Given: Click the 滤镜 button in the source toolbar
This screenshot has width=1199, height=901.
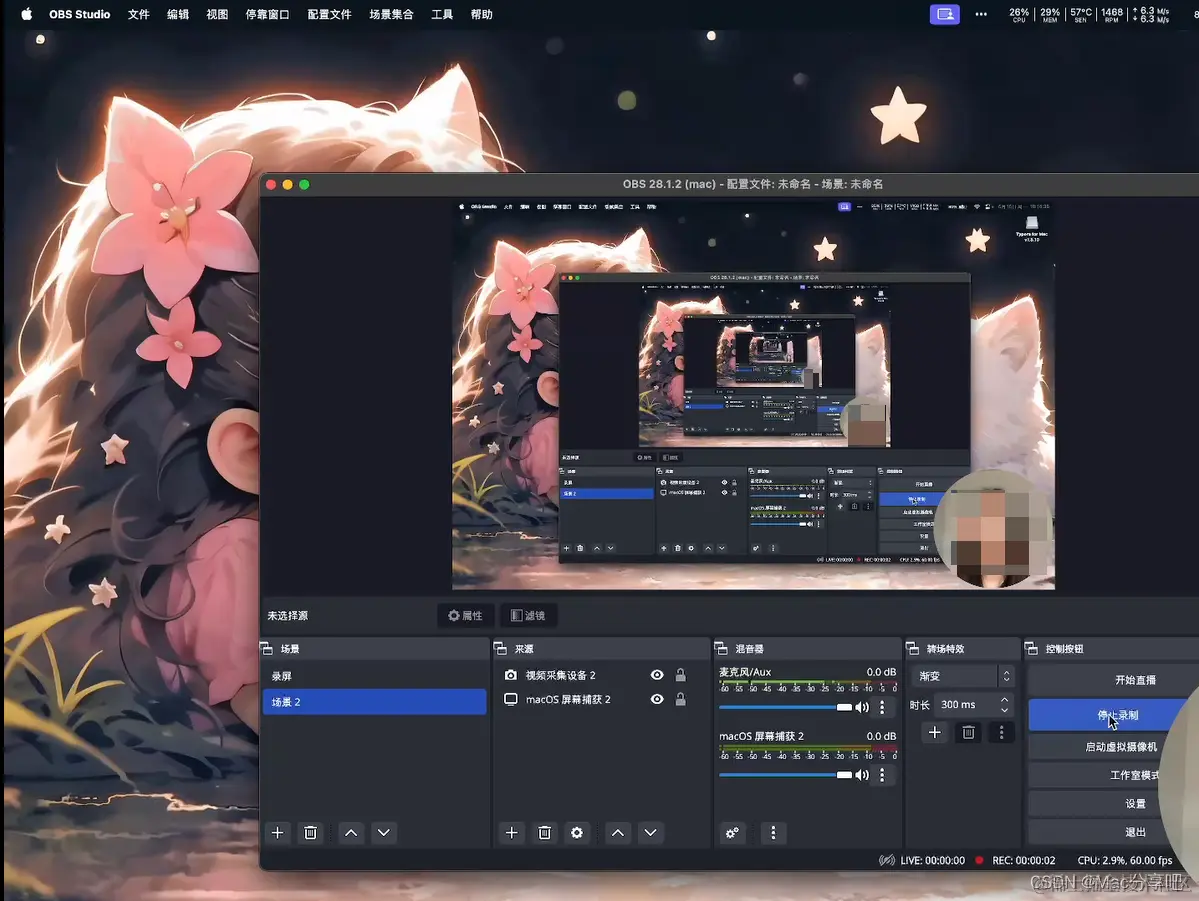Looking at the screenshot, I should (x=528, y=615).
